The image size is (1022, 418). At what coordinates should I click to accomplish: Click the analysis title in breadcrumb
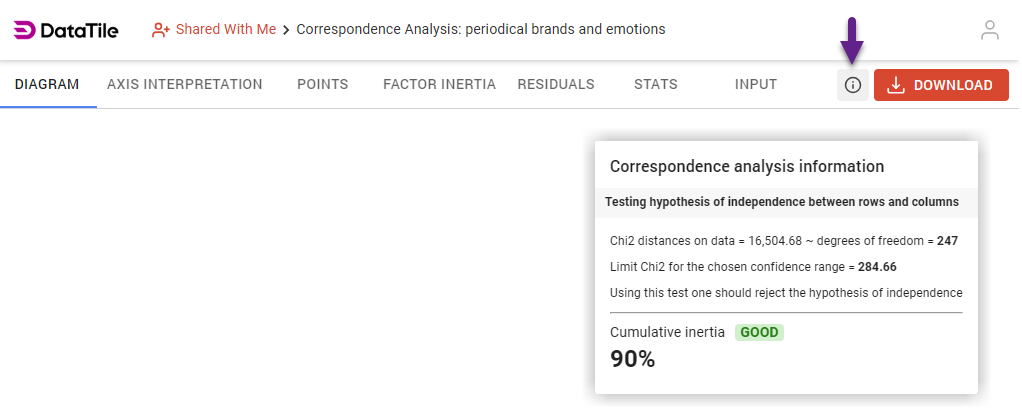coord(480,30)
